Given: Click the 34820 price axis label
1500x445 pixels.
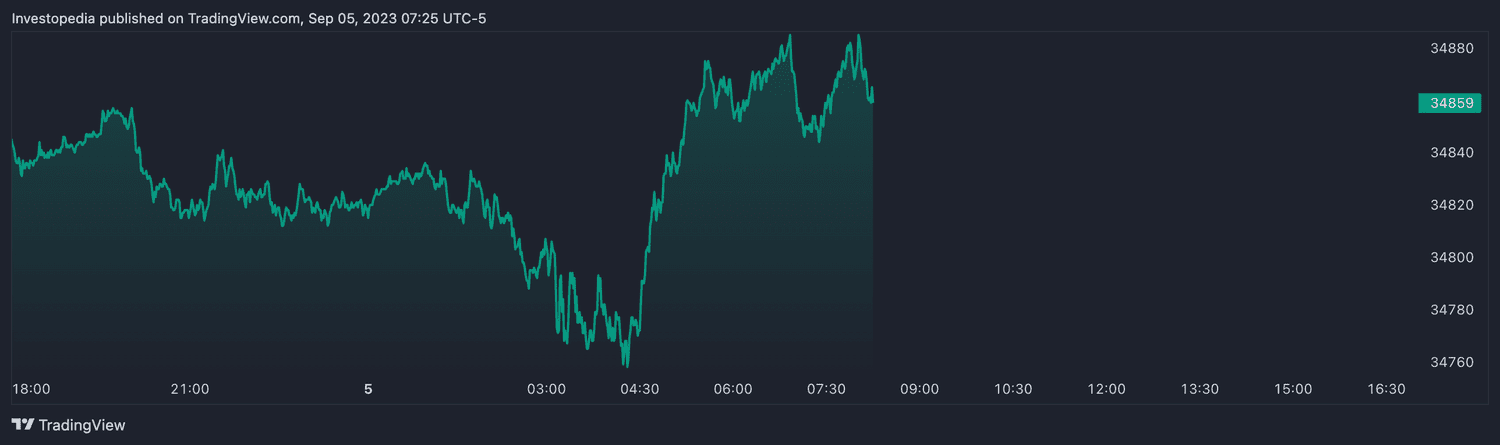Looking at the screenshot, I should pos(1450,205).
